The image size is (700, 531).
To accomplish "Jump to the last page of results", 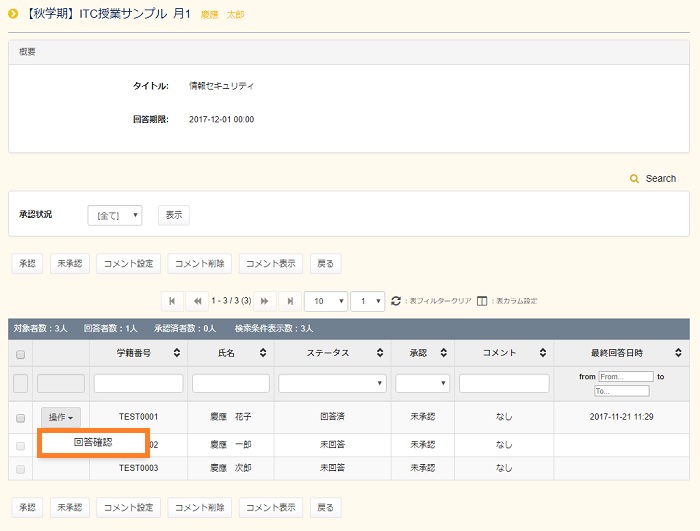I will 291,301.
